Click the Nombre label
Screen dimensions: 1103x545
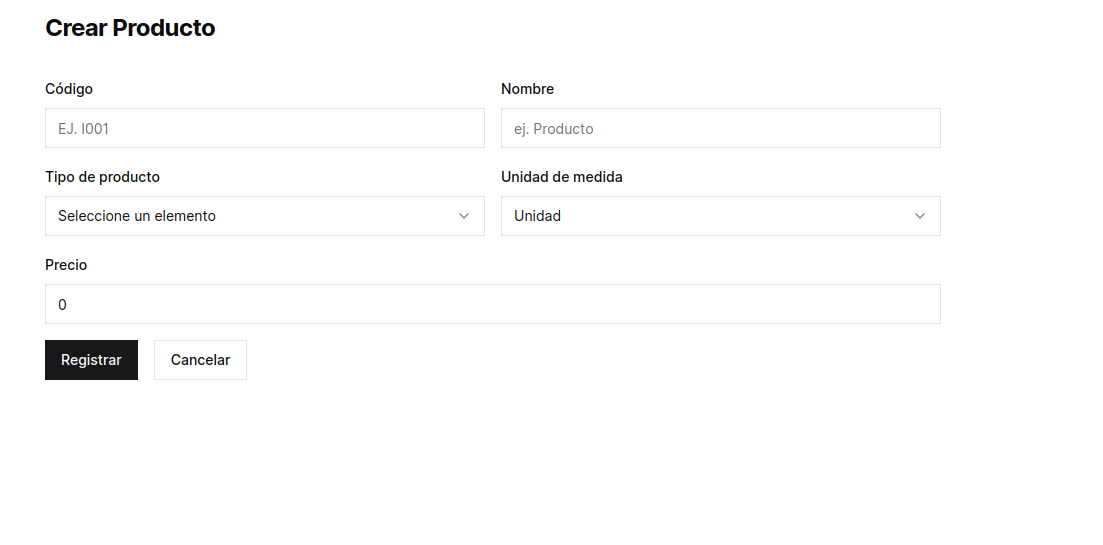pyautogui.click(x=527, y=89)
